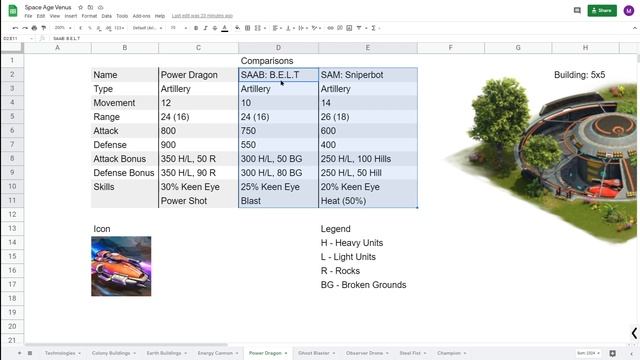The height and width of the screenshot is (360, 640).
Task: Format as currency
Action: tap(80, 28)
